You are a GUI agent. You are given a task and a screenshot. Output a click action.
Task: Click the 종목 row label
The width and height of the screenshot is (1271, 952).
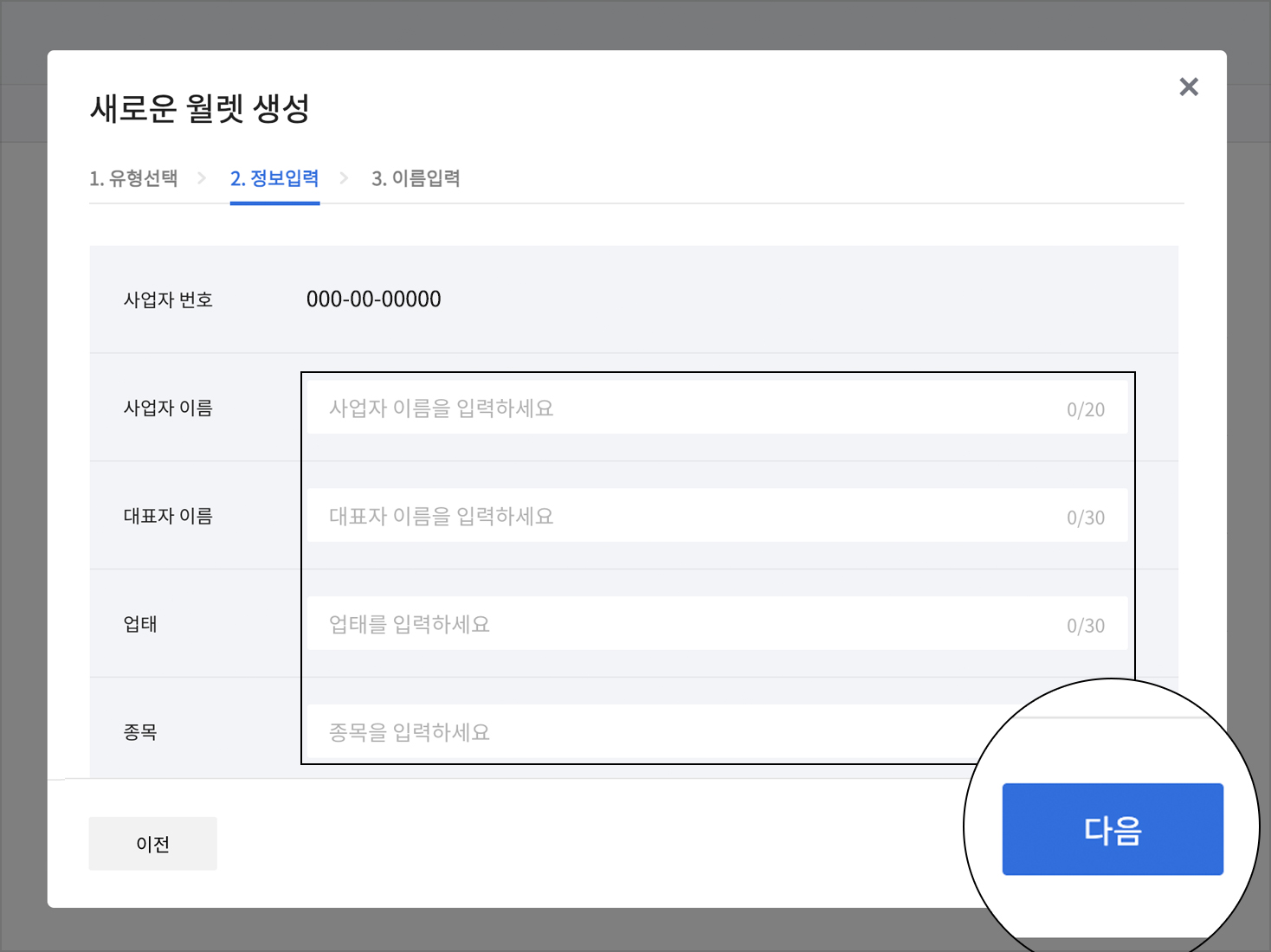(x=140, y=732)
